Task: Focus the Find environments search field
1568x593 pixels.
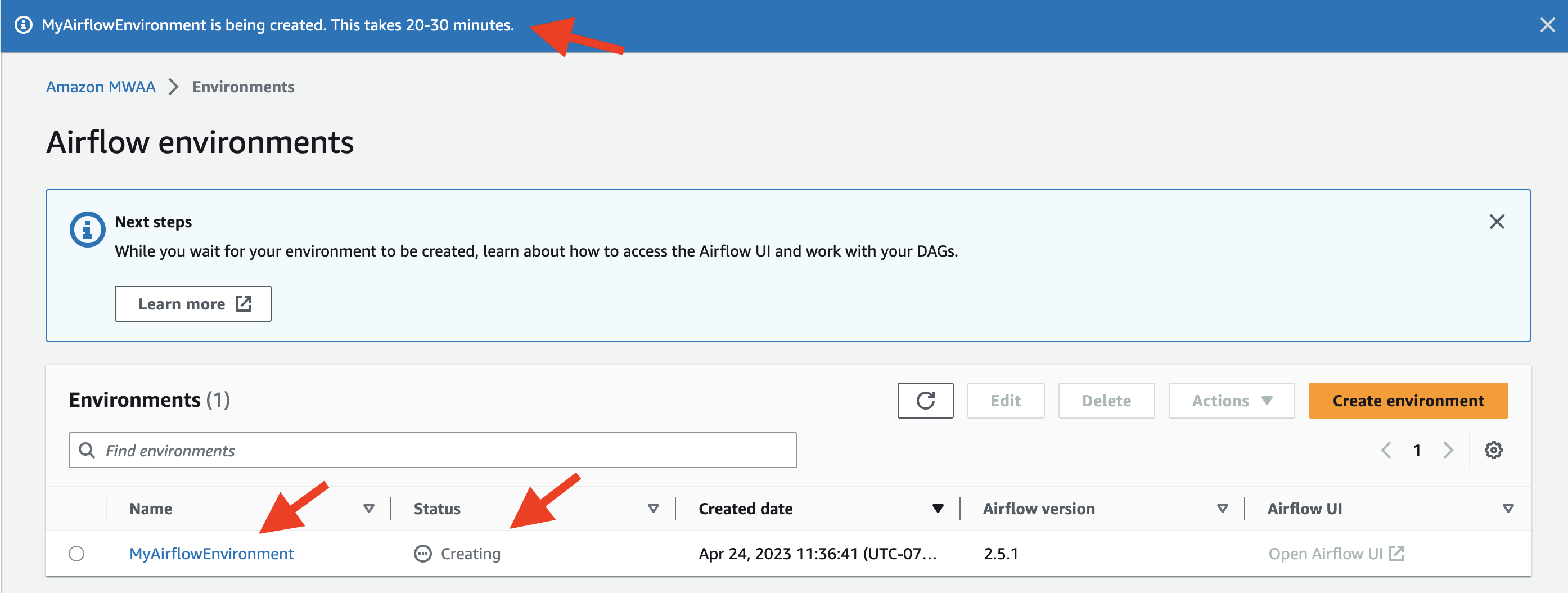Action: click(433, 451)
